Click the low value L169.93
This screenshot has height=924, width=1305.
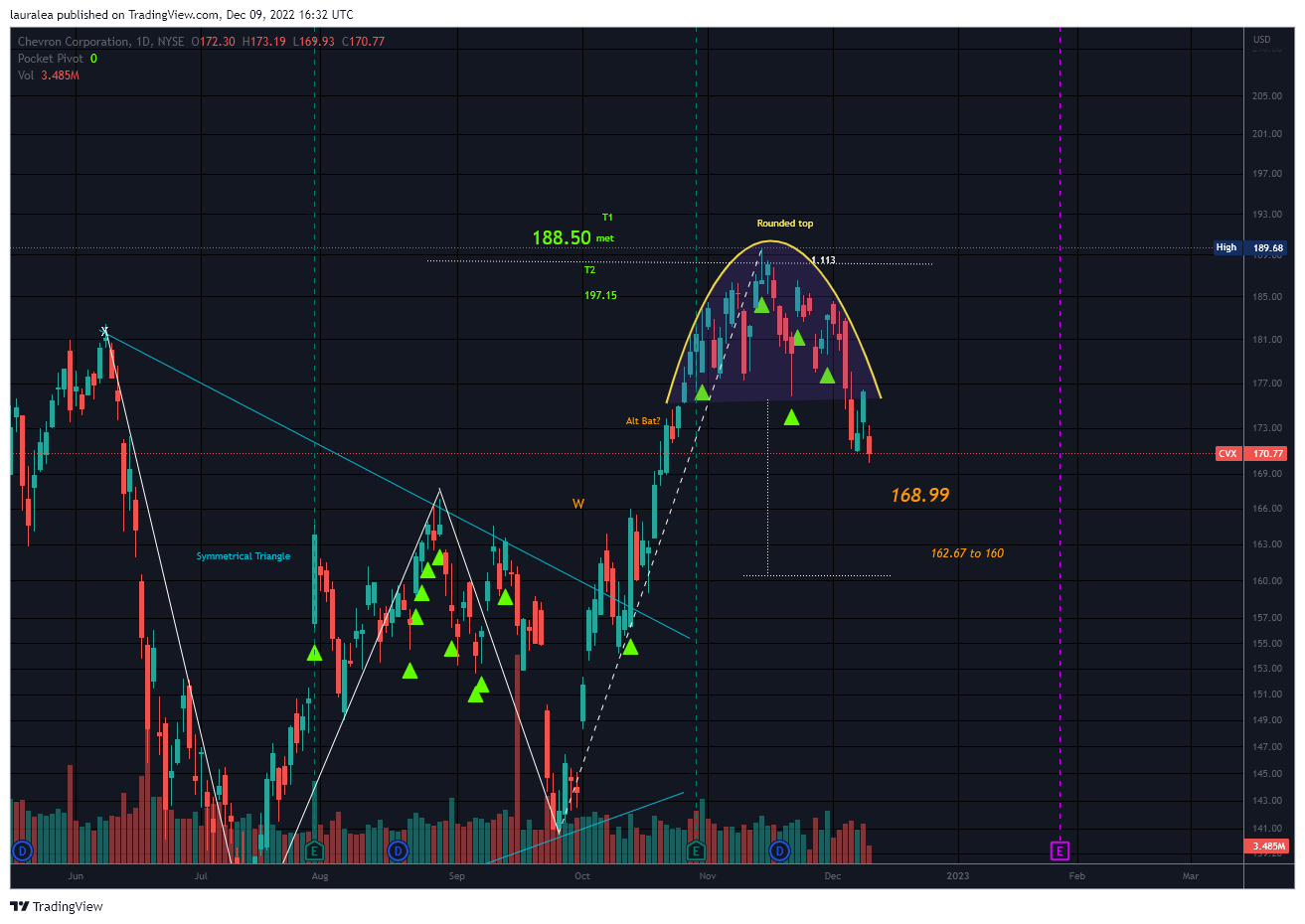314,42
